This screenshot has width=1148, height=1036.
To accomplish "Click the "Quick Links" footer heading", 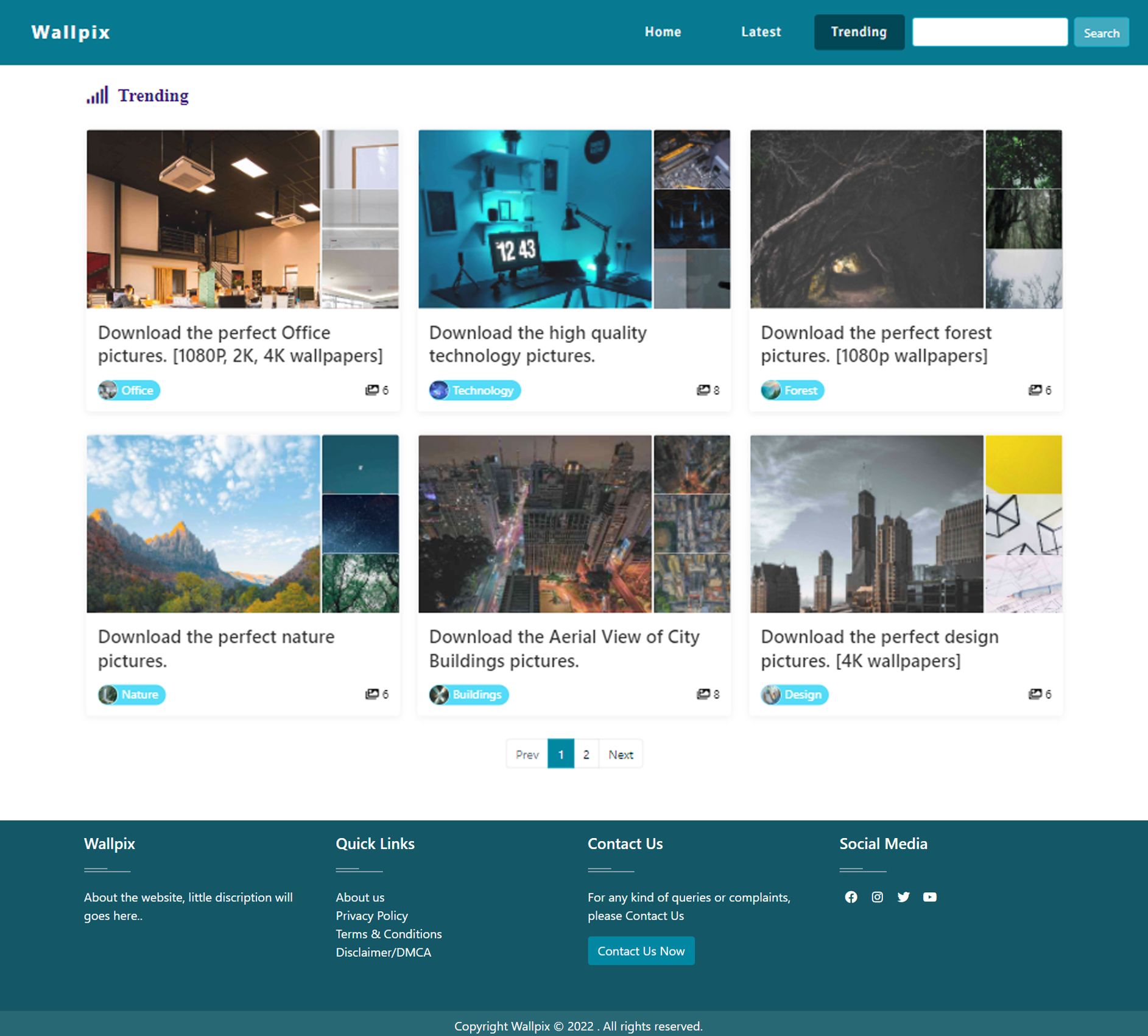I will click(x=375, y=844).
